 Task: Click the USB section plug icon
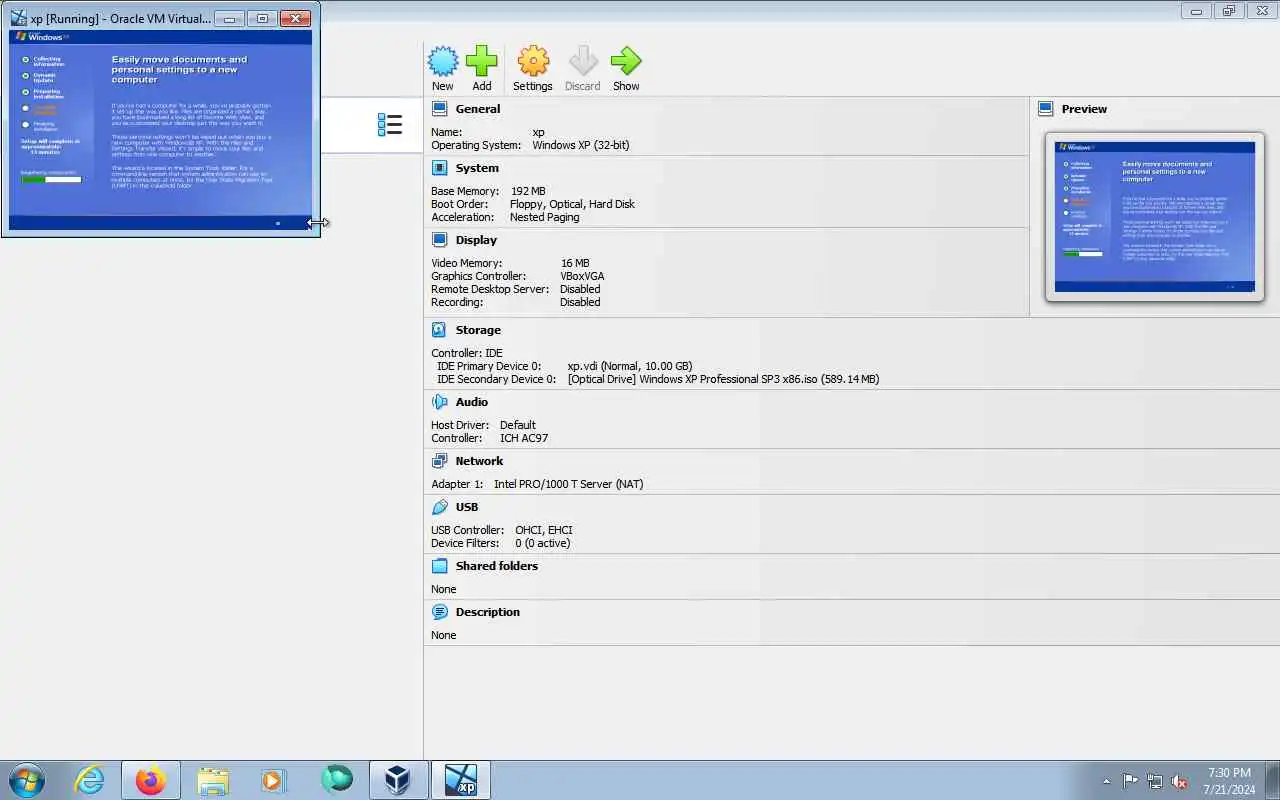tap(439, 507)
